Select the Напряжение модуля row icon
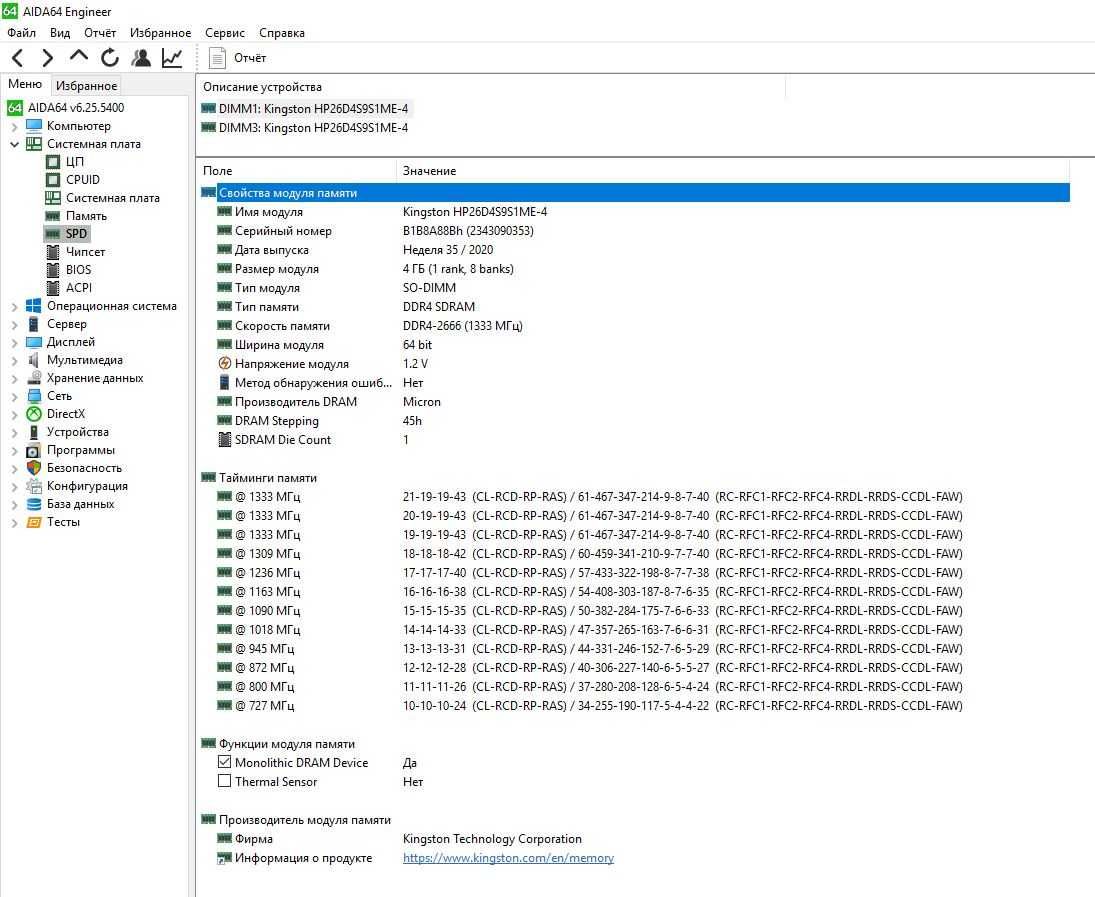Image resolution: width=1095 pixels, height=897 pixels. coord(224,363)
